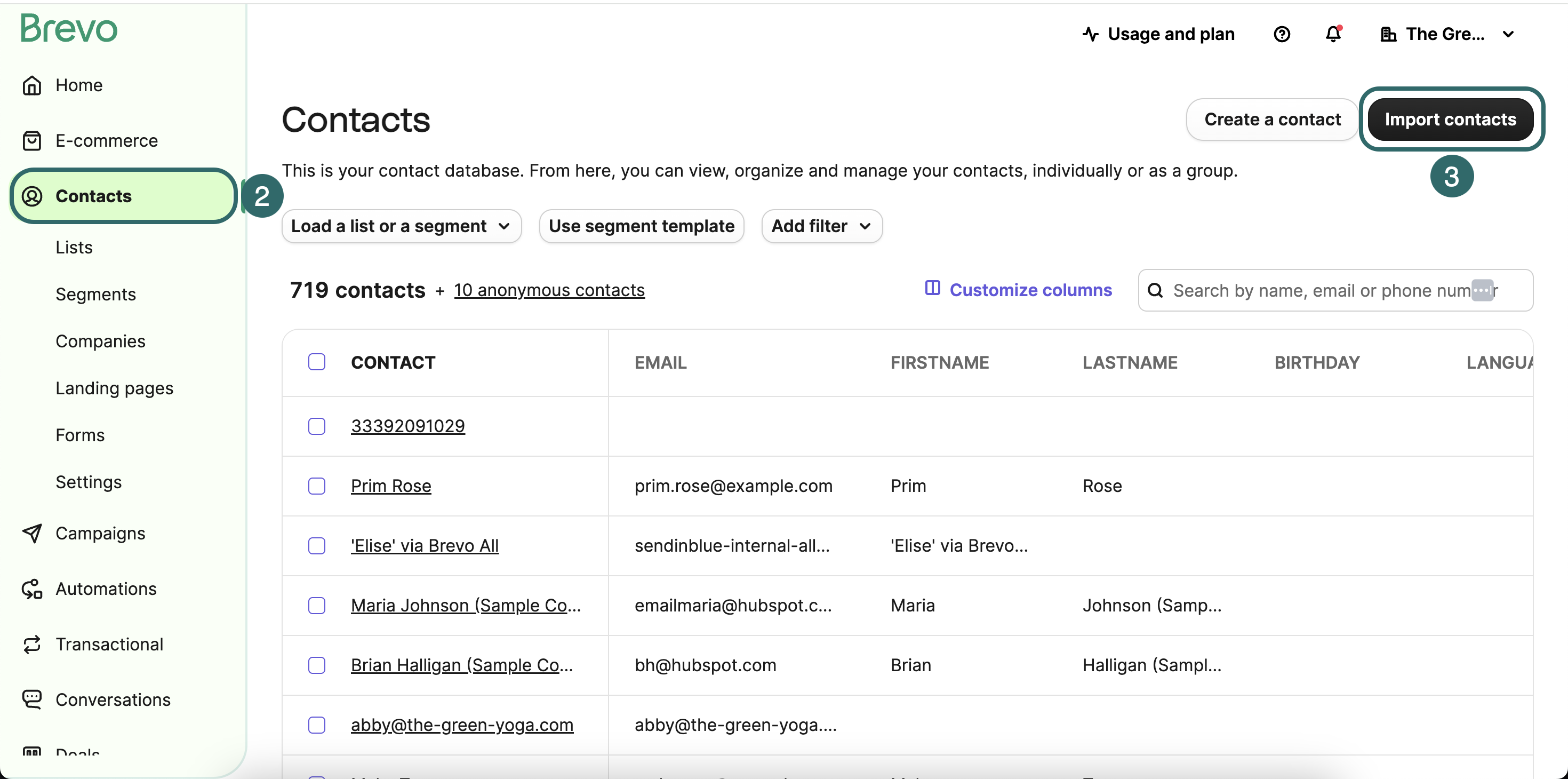Click the Contacts person icon in sidebar
Viewport: 1568px width, 779px height.
[31, 196]
